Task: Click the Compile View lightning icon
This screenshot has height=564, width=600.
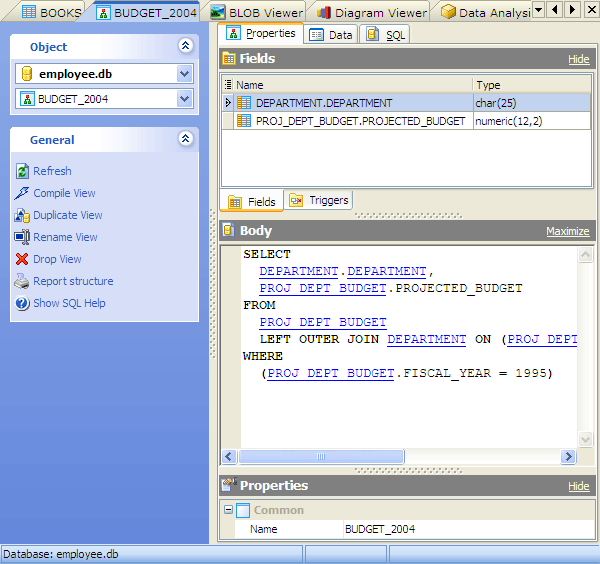Action: point(22,193)
